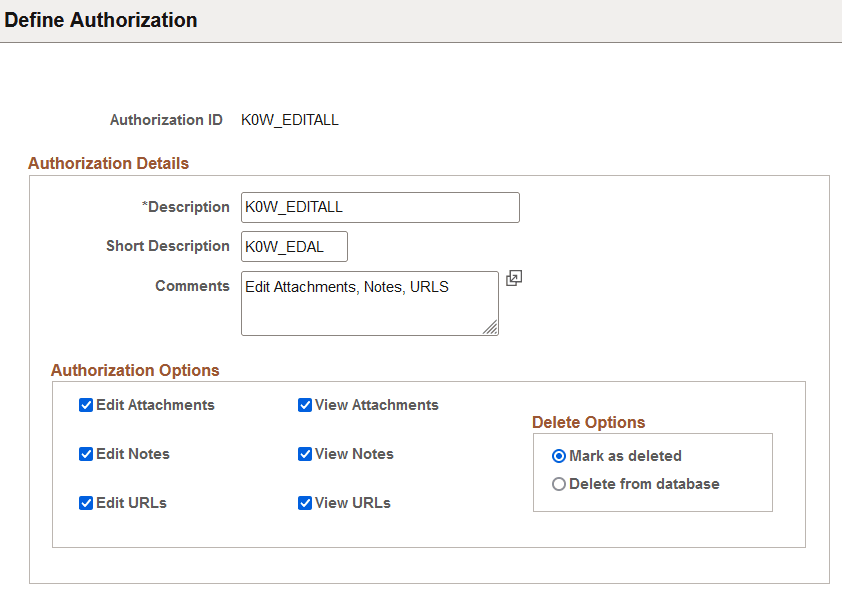The width and height of the screenshot is (842, 598).
Task: Select the Delete from database radio button
Action: (x=559, y=484)
